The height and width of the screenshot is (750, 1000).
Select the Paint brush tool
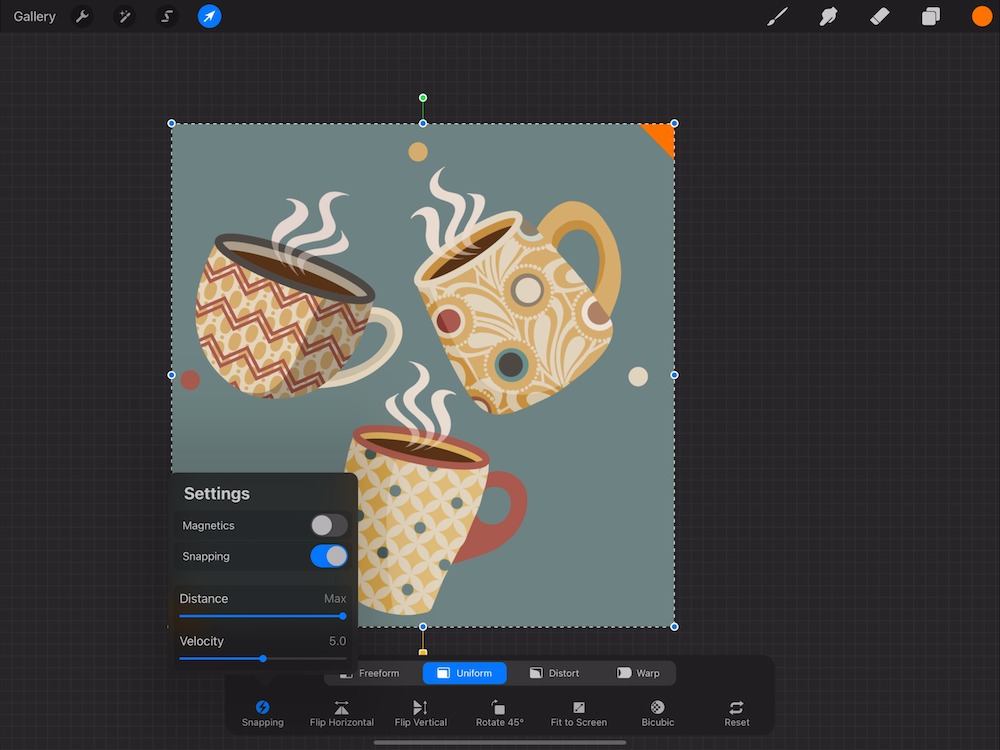[x=777, y=17]
